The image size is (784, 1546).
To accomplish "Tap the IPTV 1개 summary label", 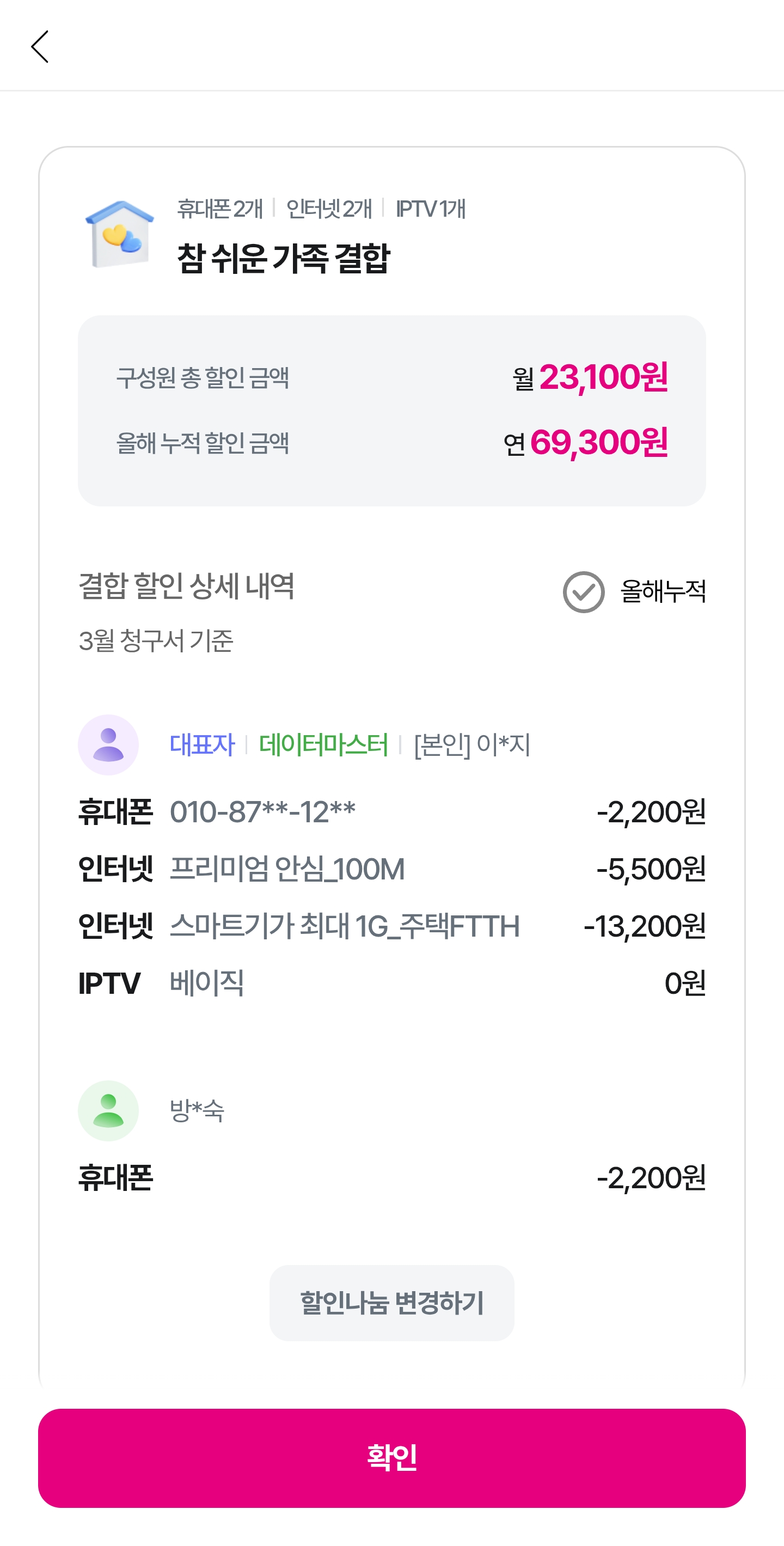I will pos(431,209).
